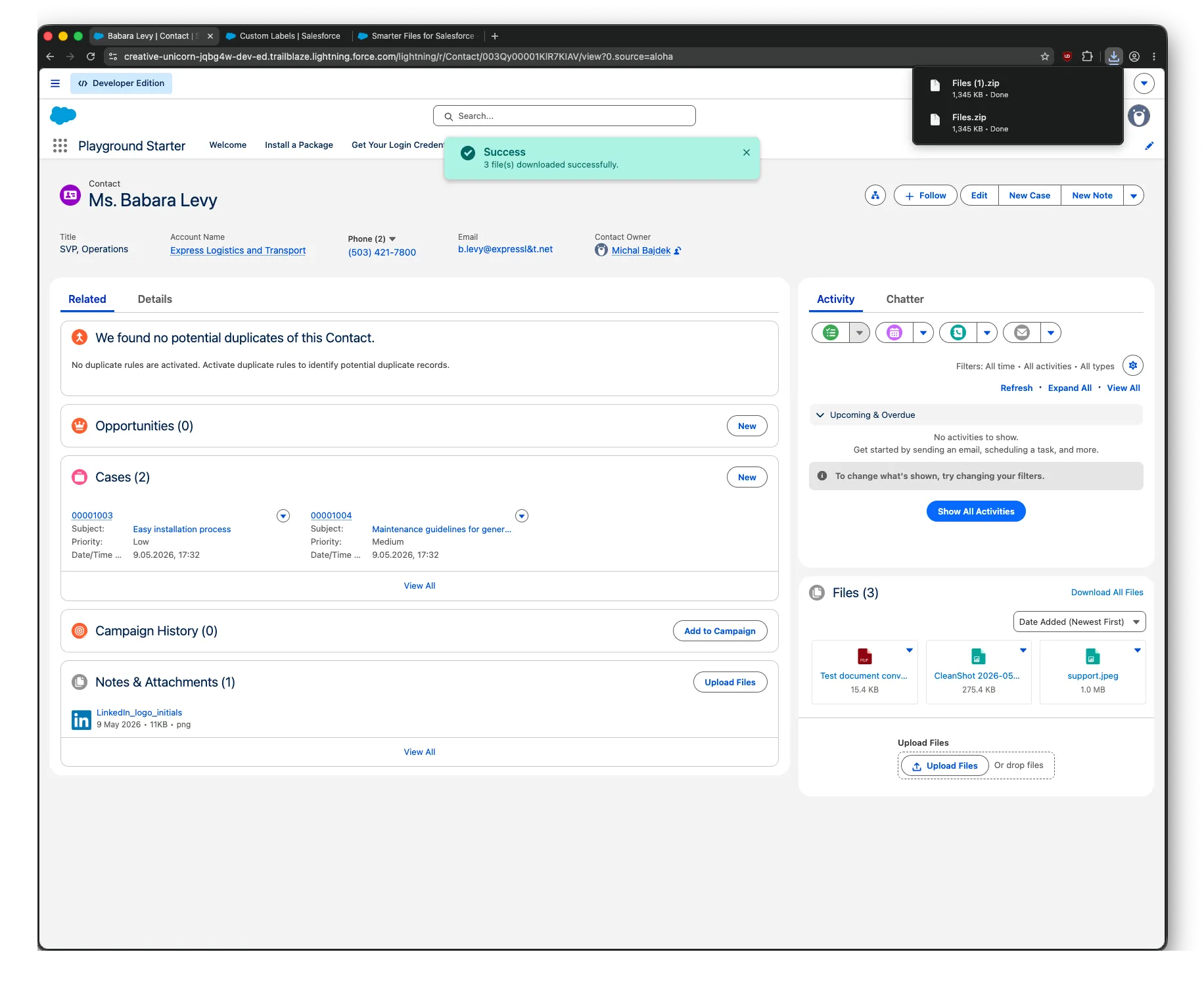Click the LinkedIn logo attachment thumbnail
The height and width of the screenshot is (1000, 1204).
coord(81,719)
